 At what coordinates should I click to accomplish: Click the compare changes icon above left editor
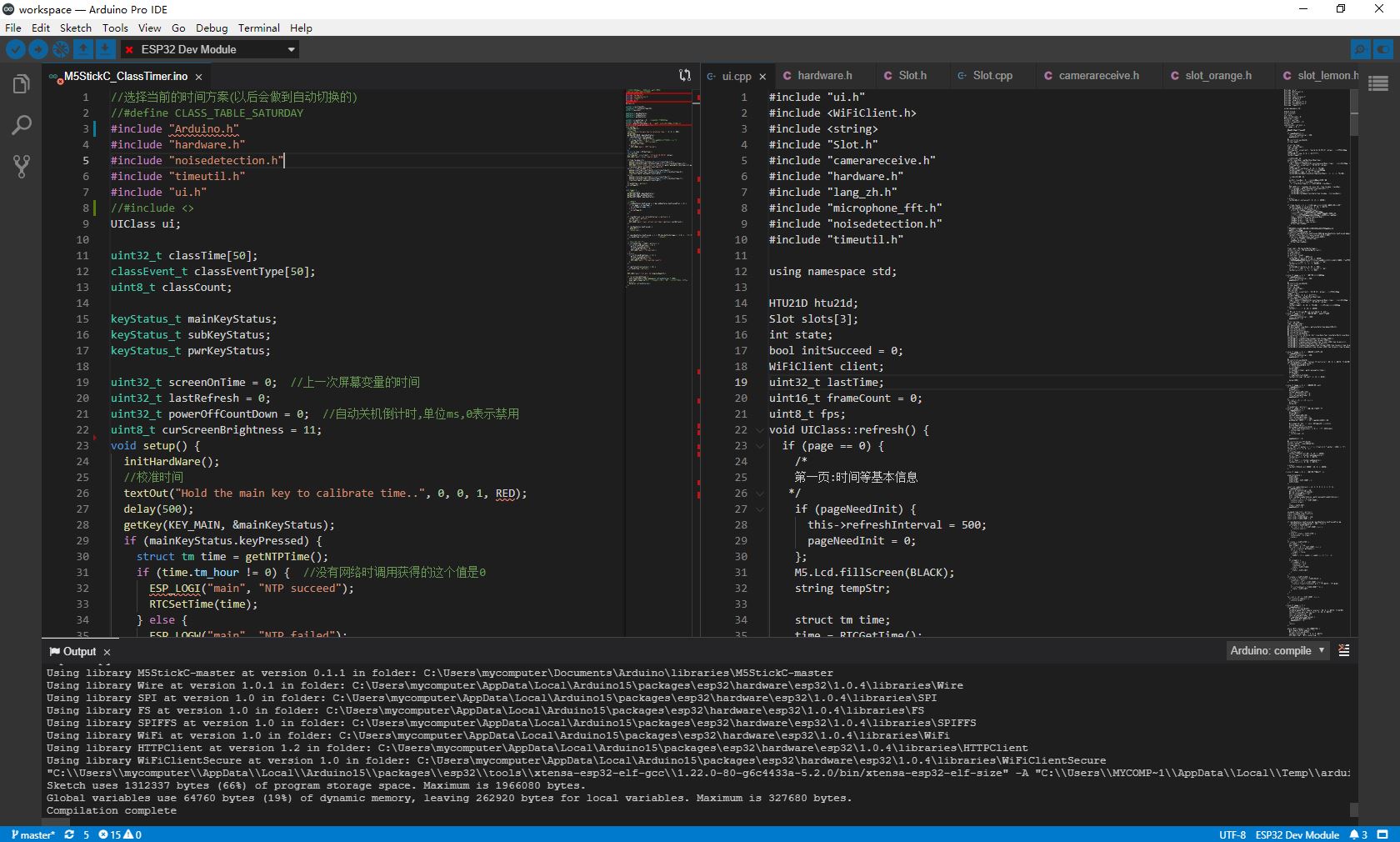pyautogui.click(x=685, y=75)
